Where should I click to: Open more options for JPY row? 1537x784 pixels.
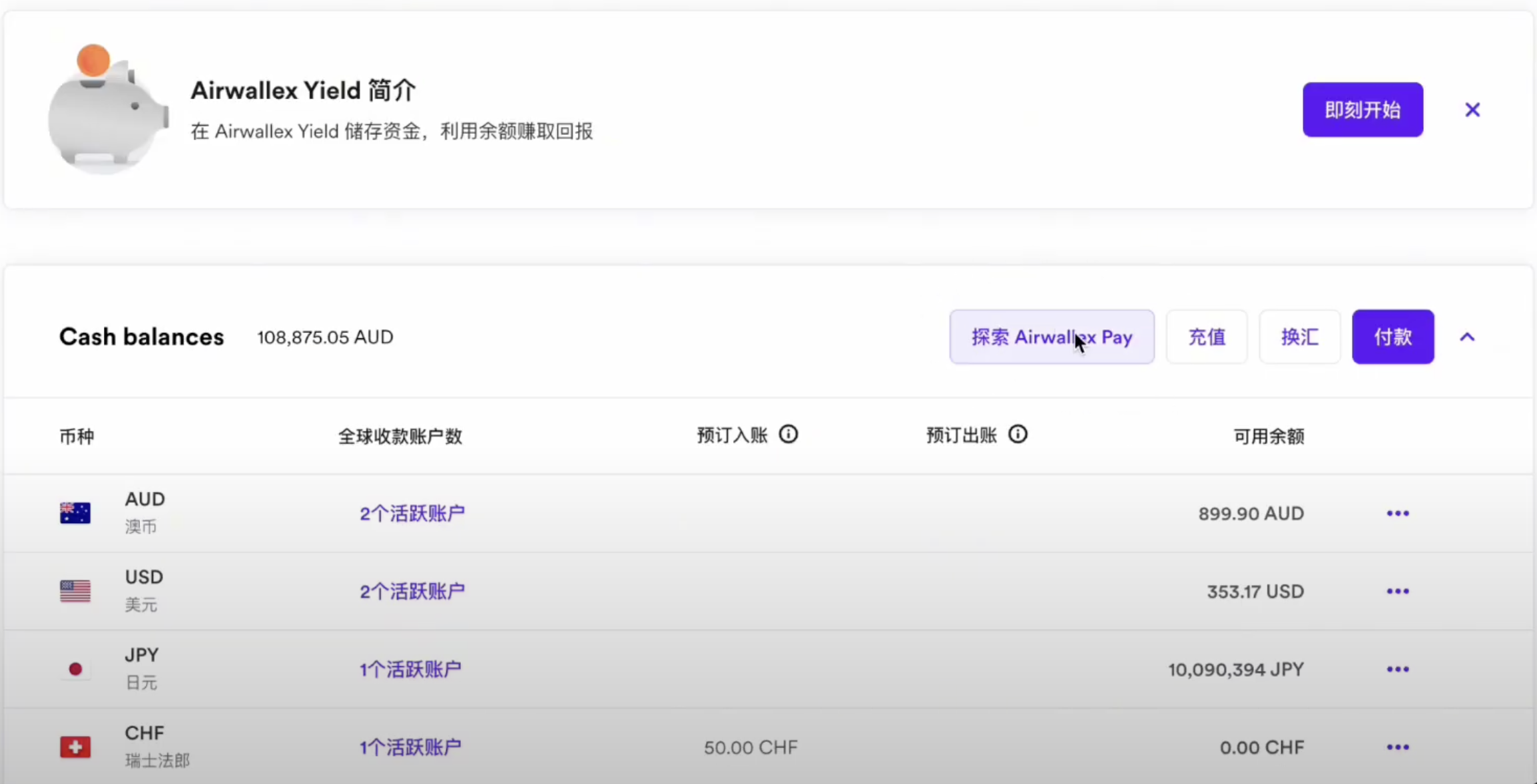click(x=1398, y=669)
